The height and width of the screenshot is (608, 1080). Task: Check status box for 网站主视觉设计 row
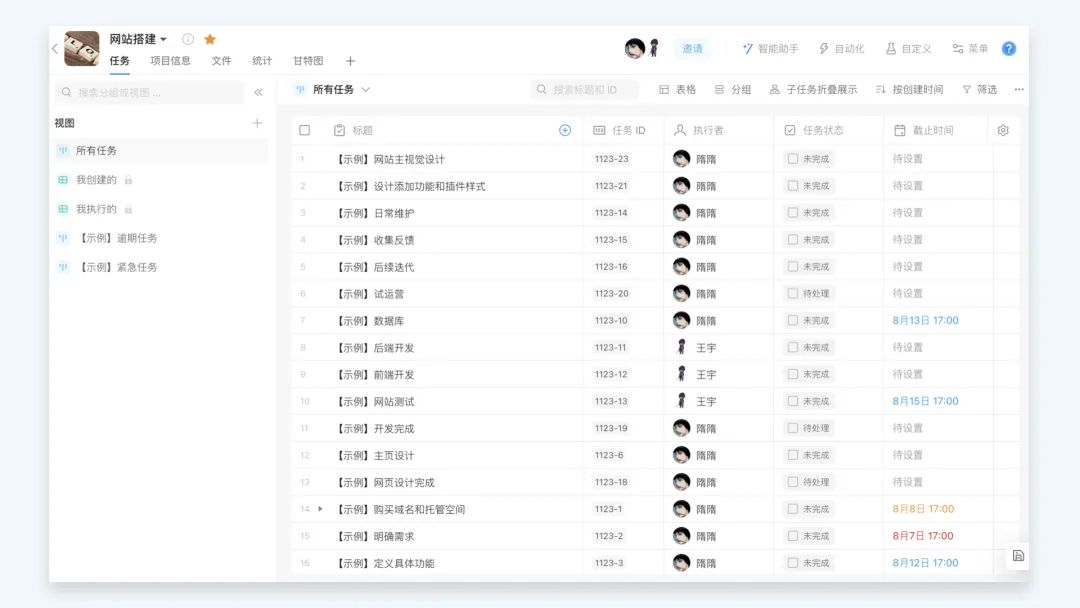(x=793, y=159)
